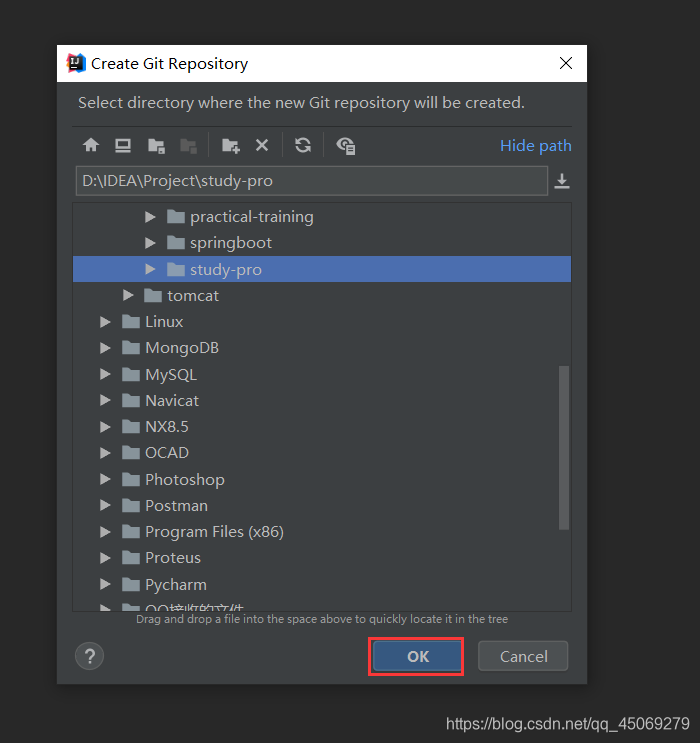This screenshot has height=743, width=700.
Task: Expand Program Files (x86) arrow
Action: tap(105, 532)
